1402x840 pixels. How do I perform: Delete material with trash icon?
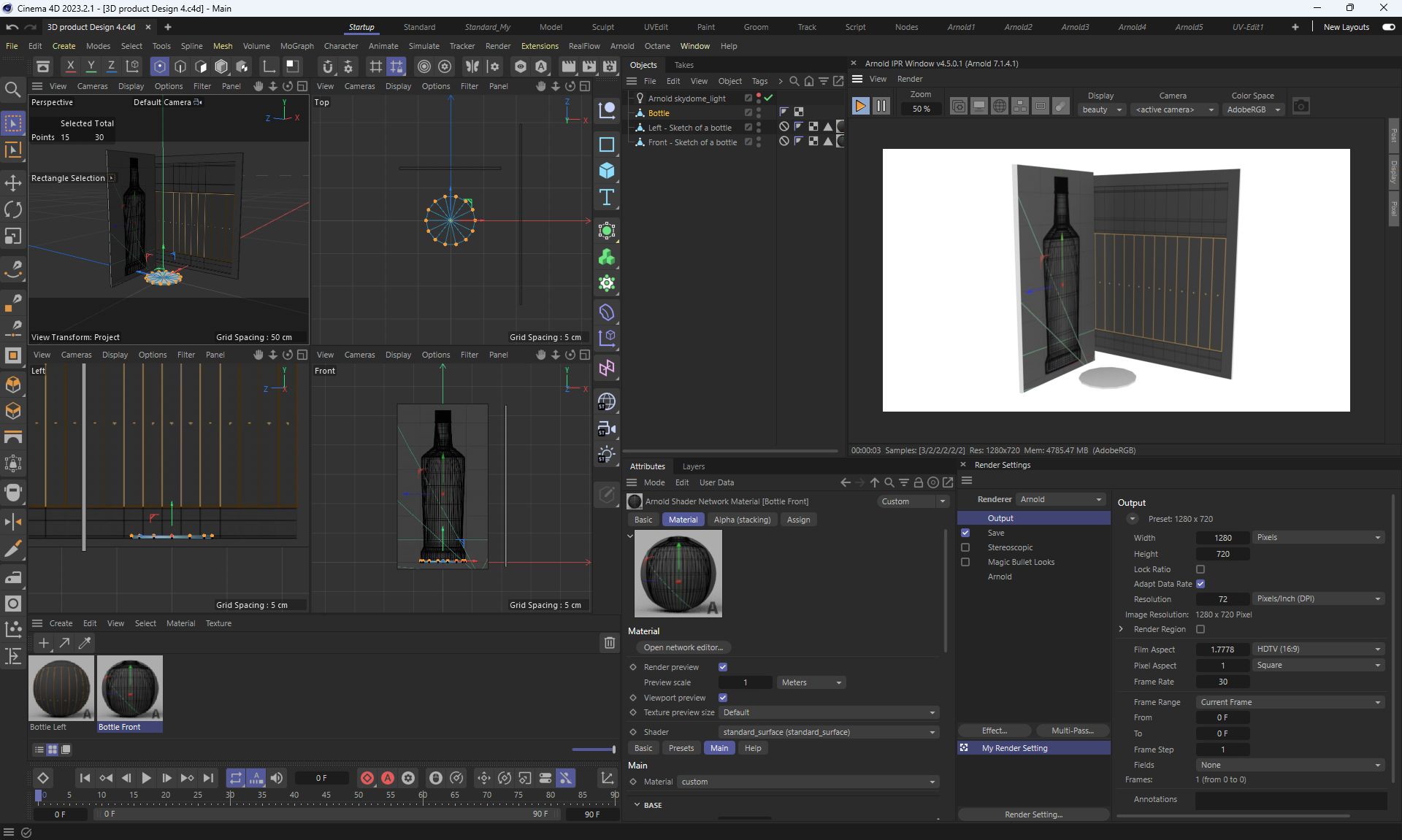(x=609, y=643)
